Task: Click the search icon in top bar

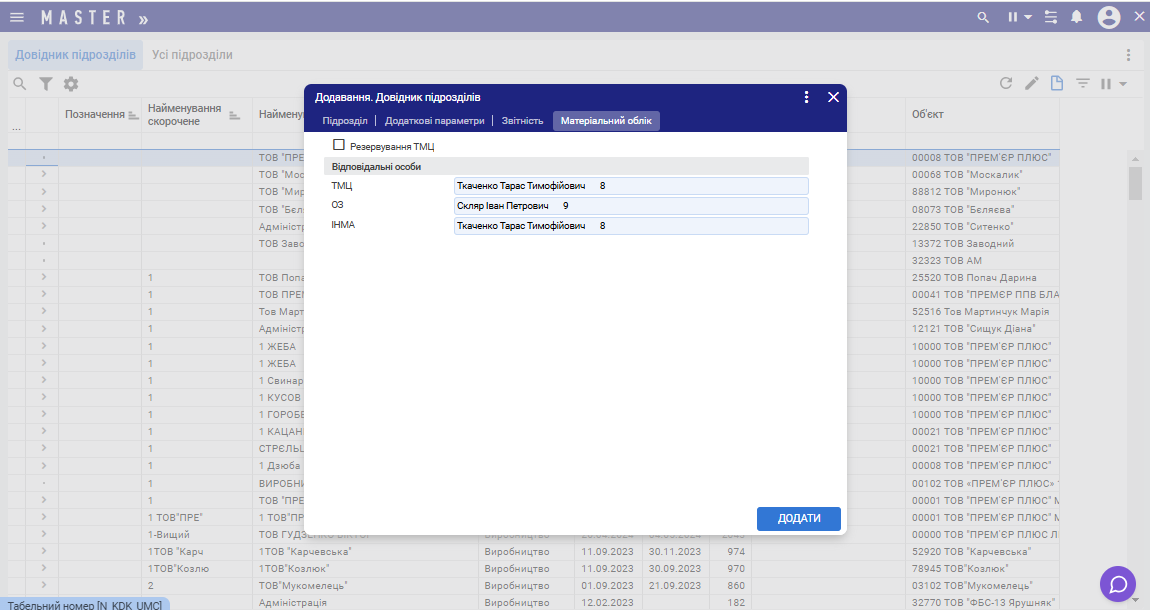Action: coord(983,17)
